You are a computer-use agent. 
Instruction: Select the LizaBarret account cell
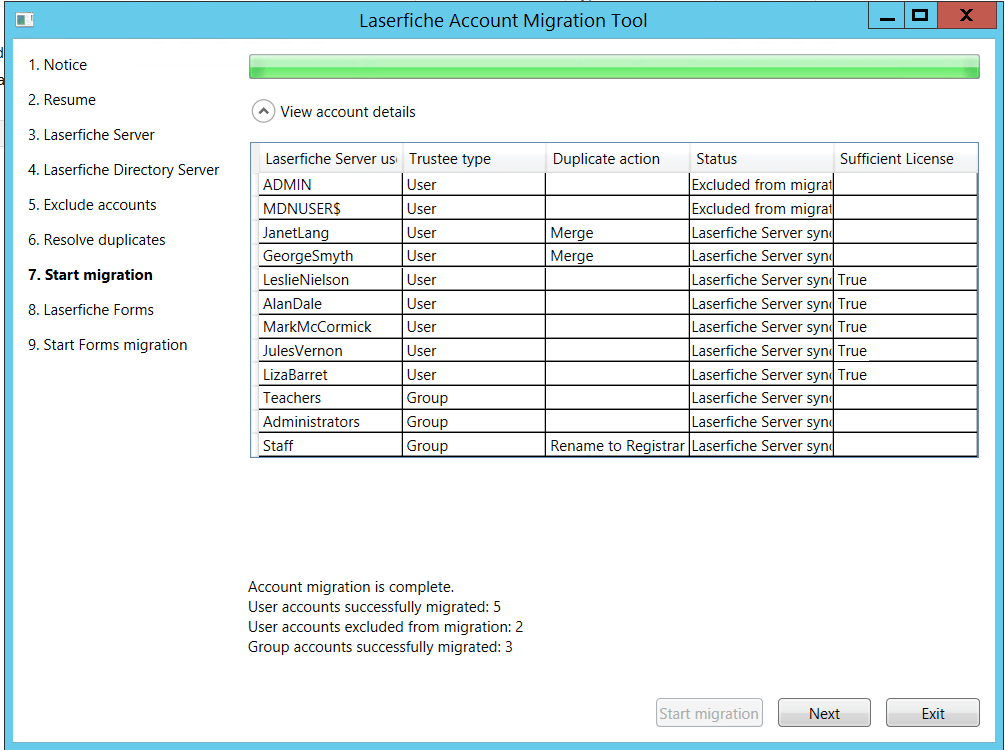331,374
